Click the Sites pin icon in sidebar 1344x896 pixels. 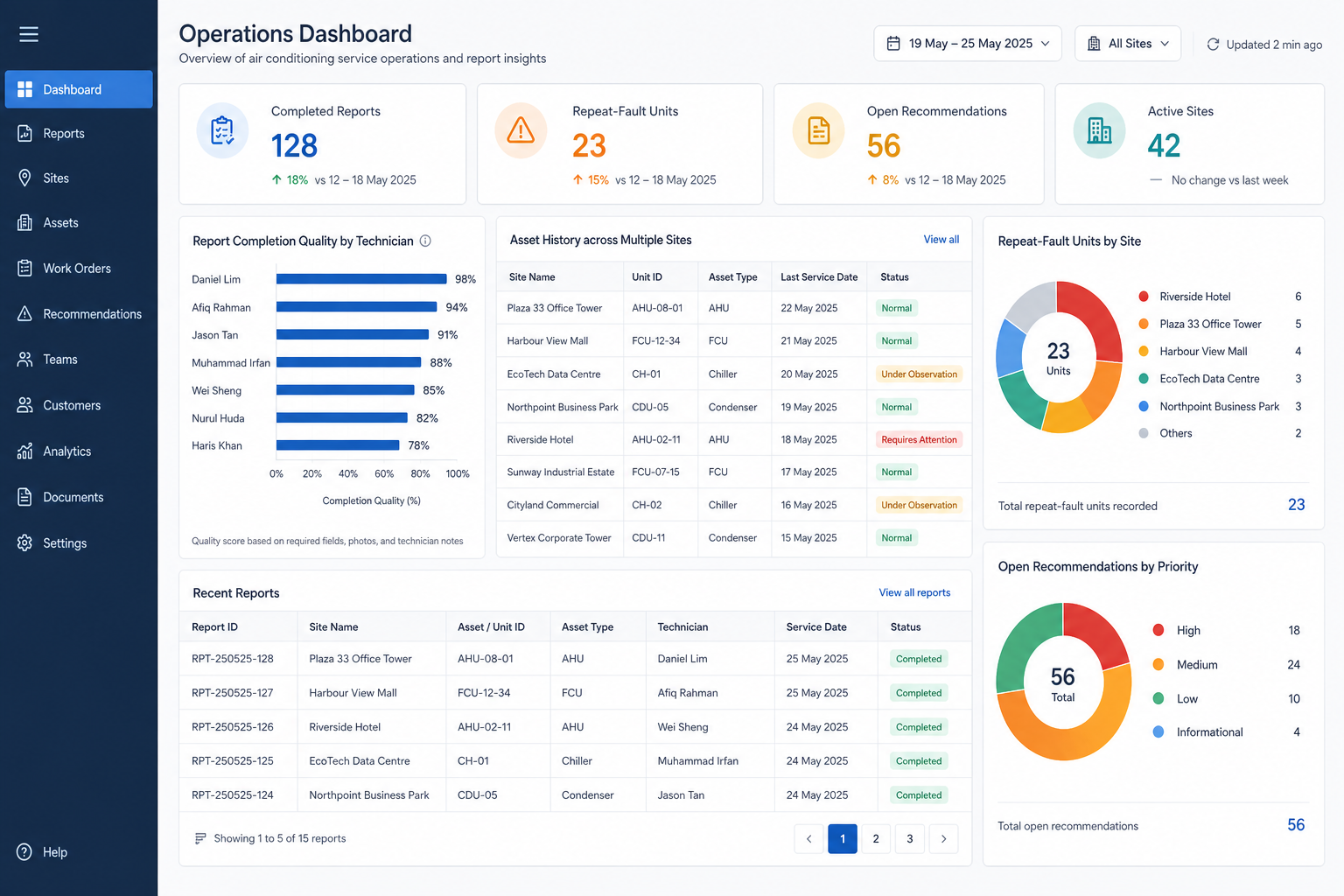(24, 178)
